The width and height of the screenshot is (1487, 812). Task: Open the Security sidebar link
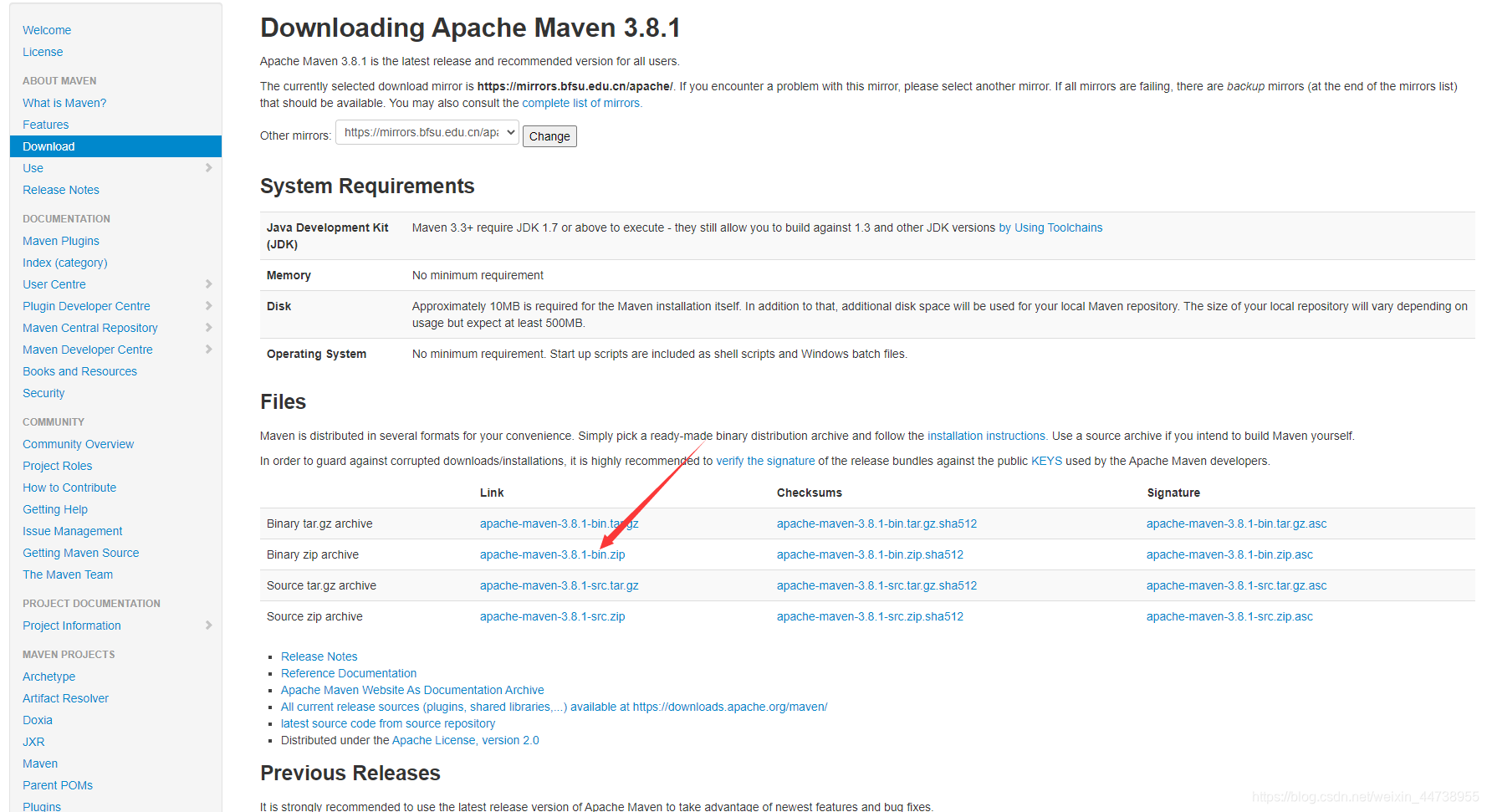tap(43, 393)
